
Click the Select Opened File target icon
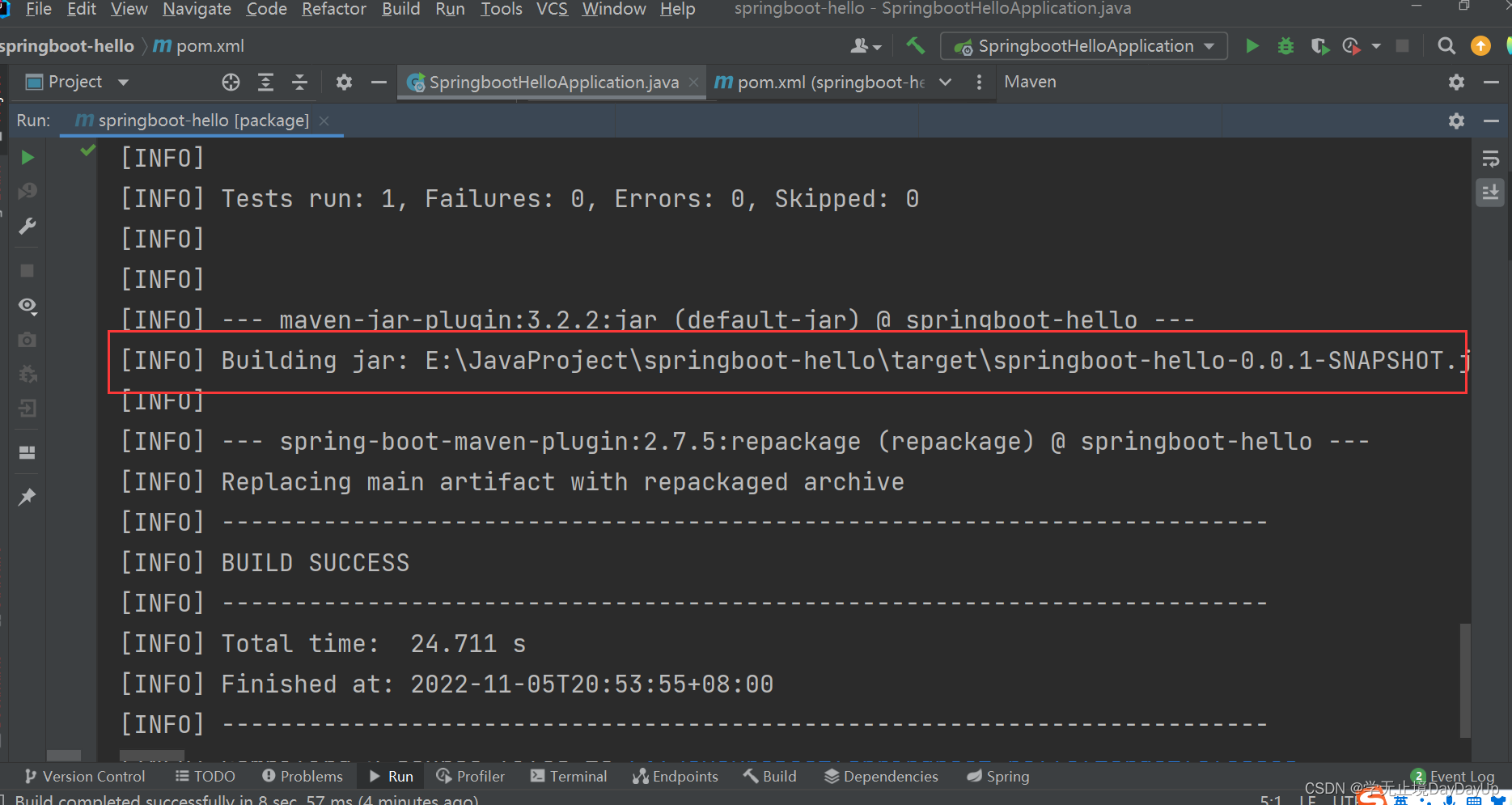[231, 82]
